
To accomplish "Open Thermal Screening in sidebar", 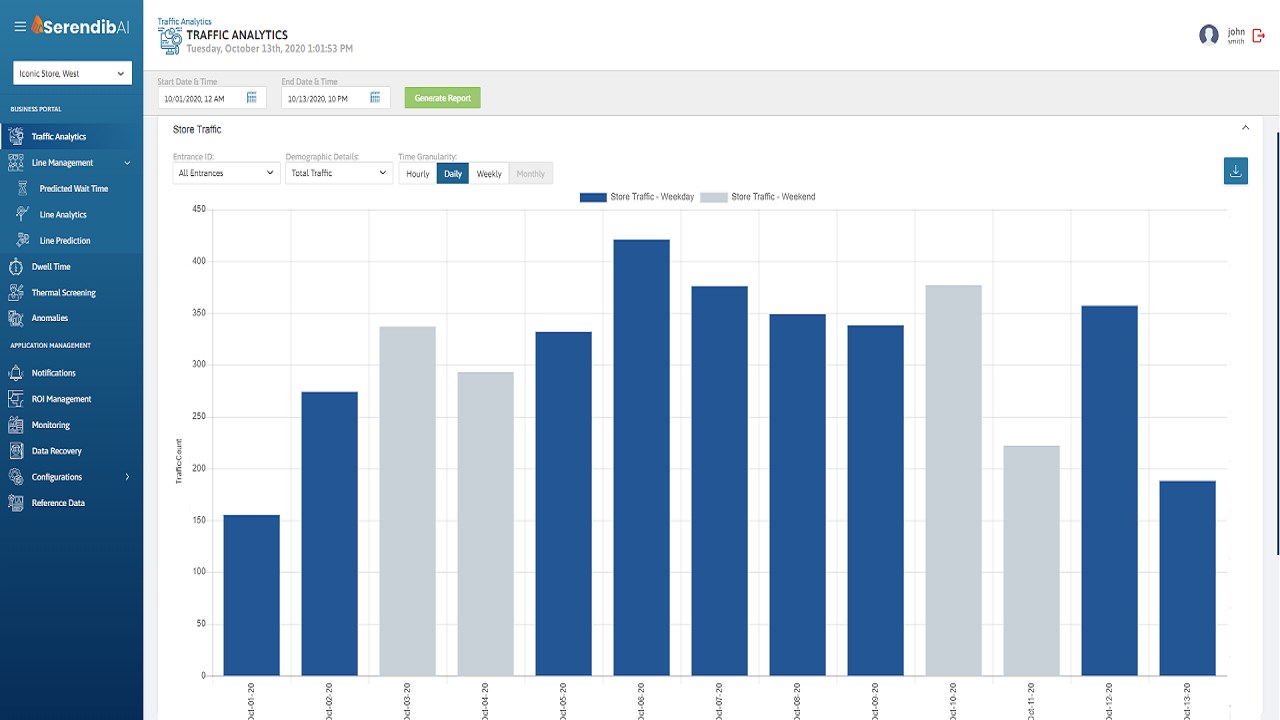I will tap(63, 293).
